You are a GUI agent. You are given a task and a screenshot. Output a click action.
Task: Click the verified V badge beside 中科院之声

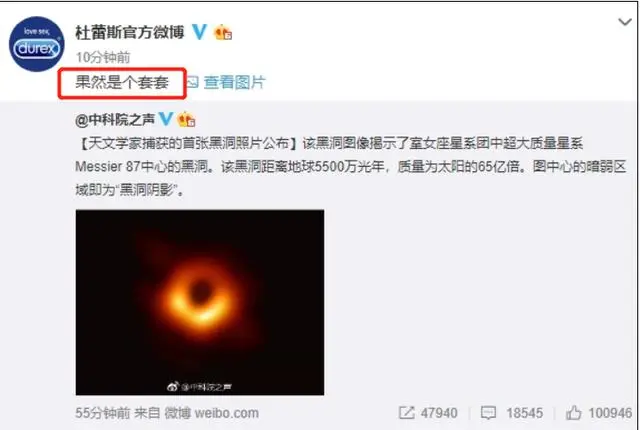coord(166,119)
